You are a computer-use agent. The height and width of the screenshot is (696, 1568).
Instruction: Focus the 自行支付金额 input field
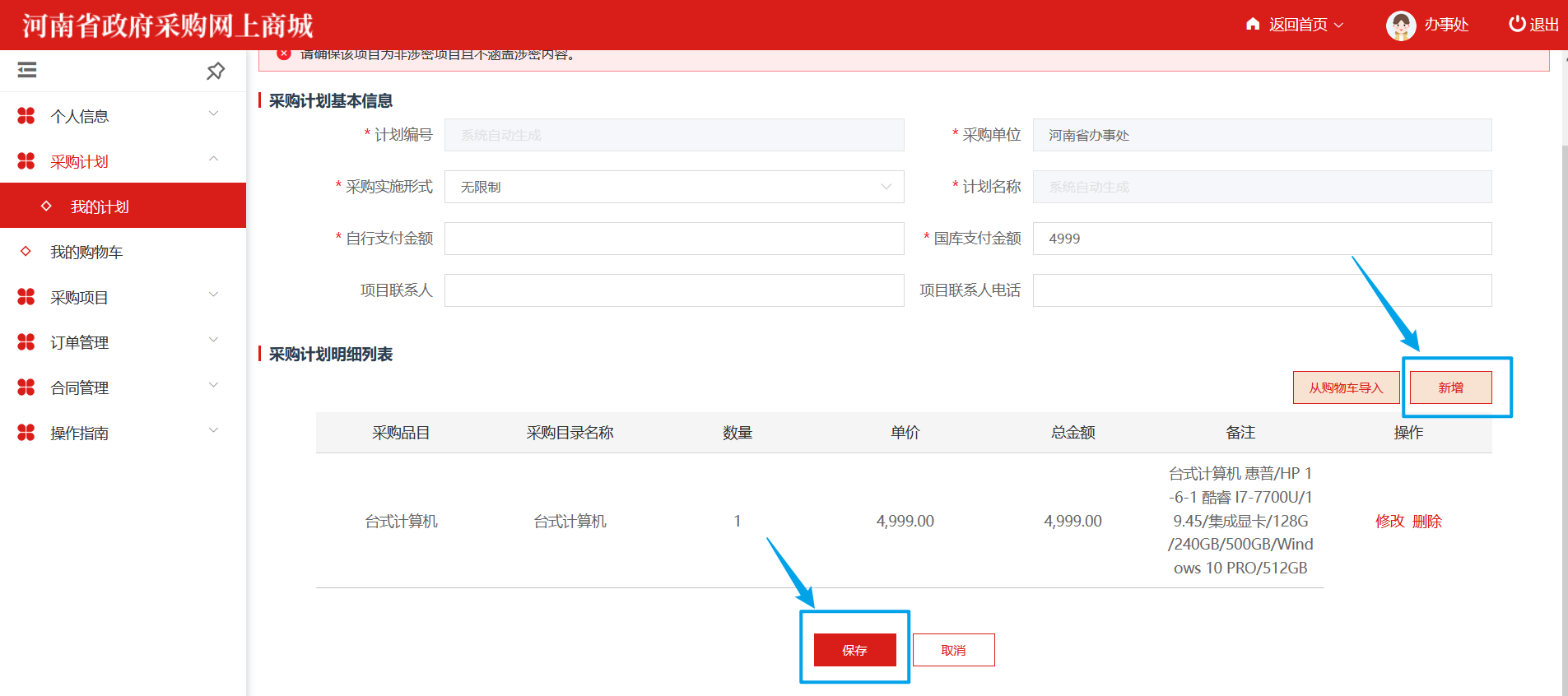tap(673, 239)
